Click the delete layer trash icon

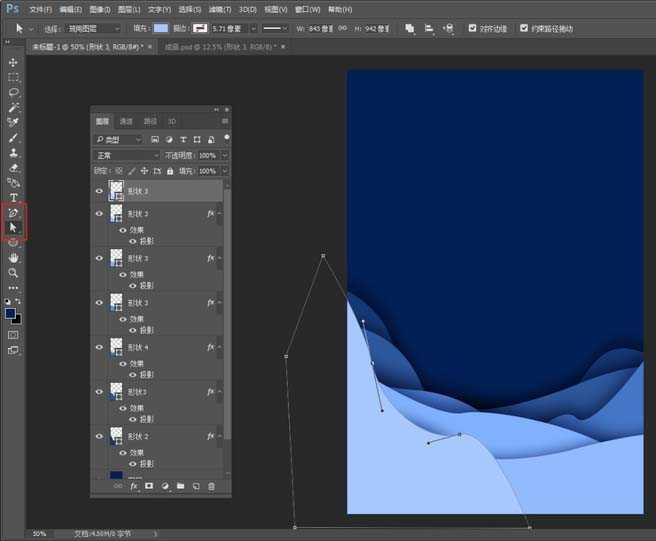[211, 486]
